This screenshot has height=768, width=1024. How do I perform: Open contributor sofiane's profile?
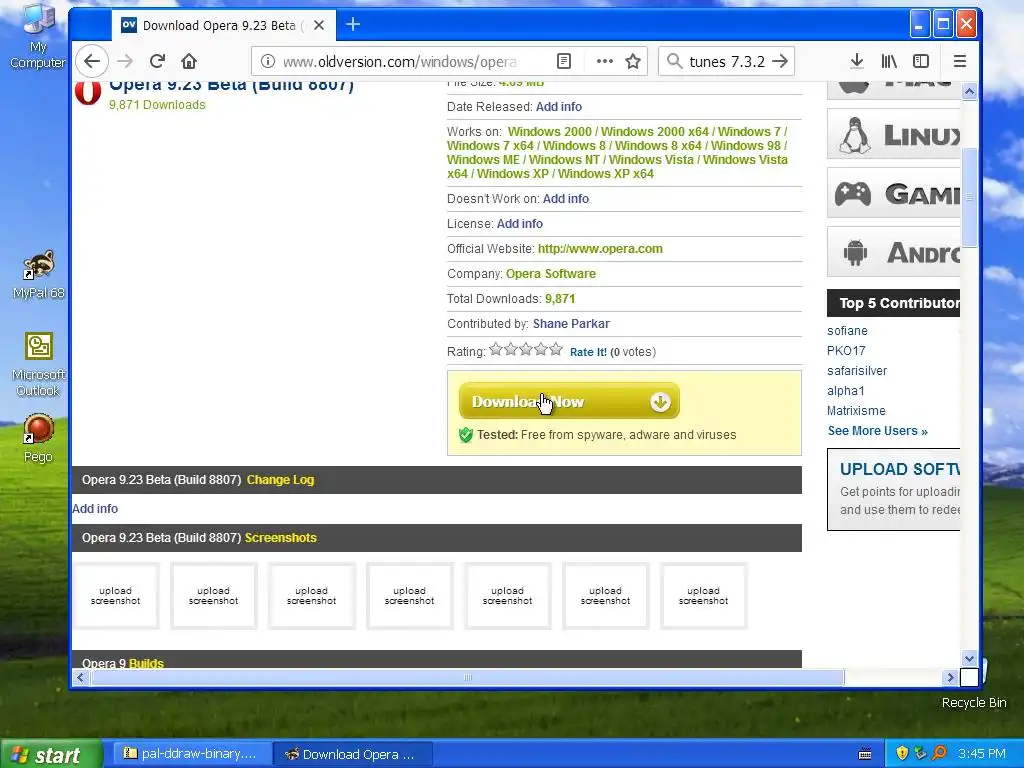pos(847,331)
